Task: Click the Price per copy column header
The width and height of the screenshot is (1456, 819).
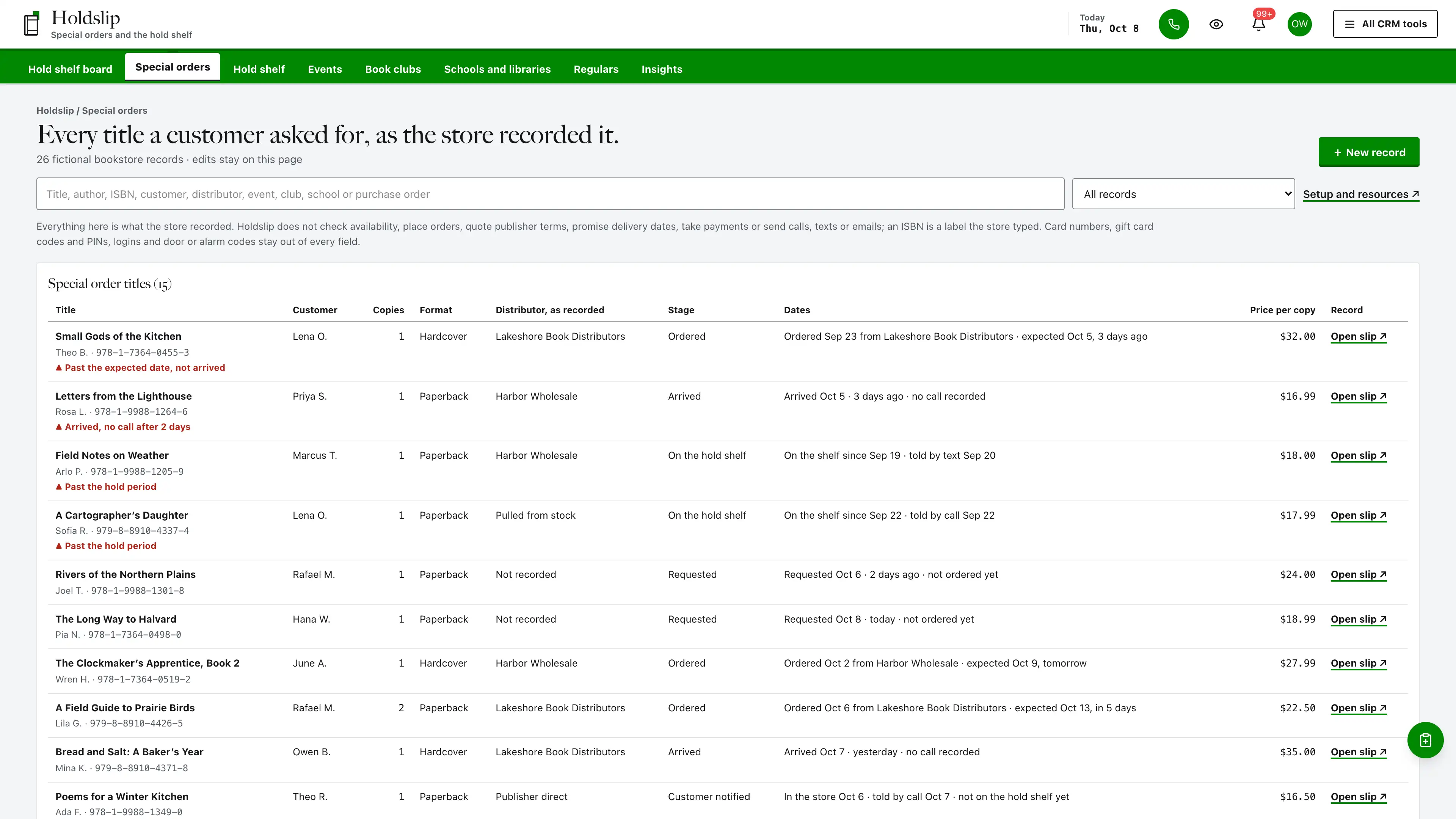Action: coord(1282,310)
